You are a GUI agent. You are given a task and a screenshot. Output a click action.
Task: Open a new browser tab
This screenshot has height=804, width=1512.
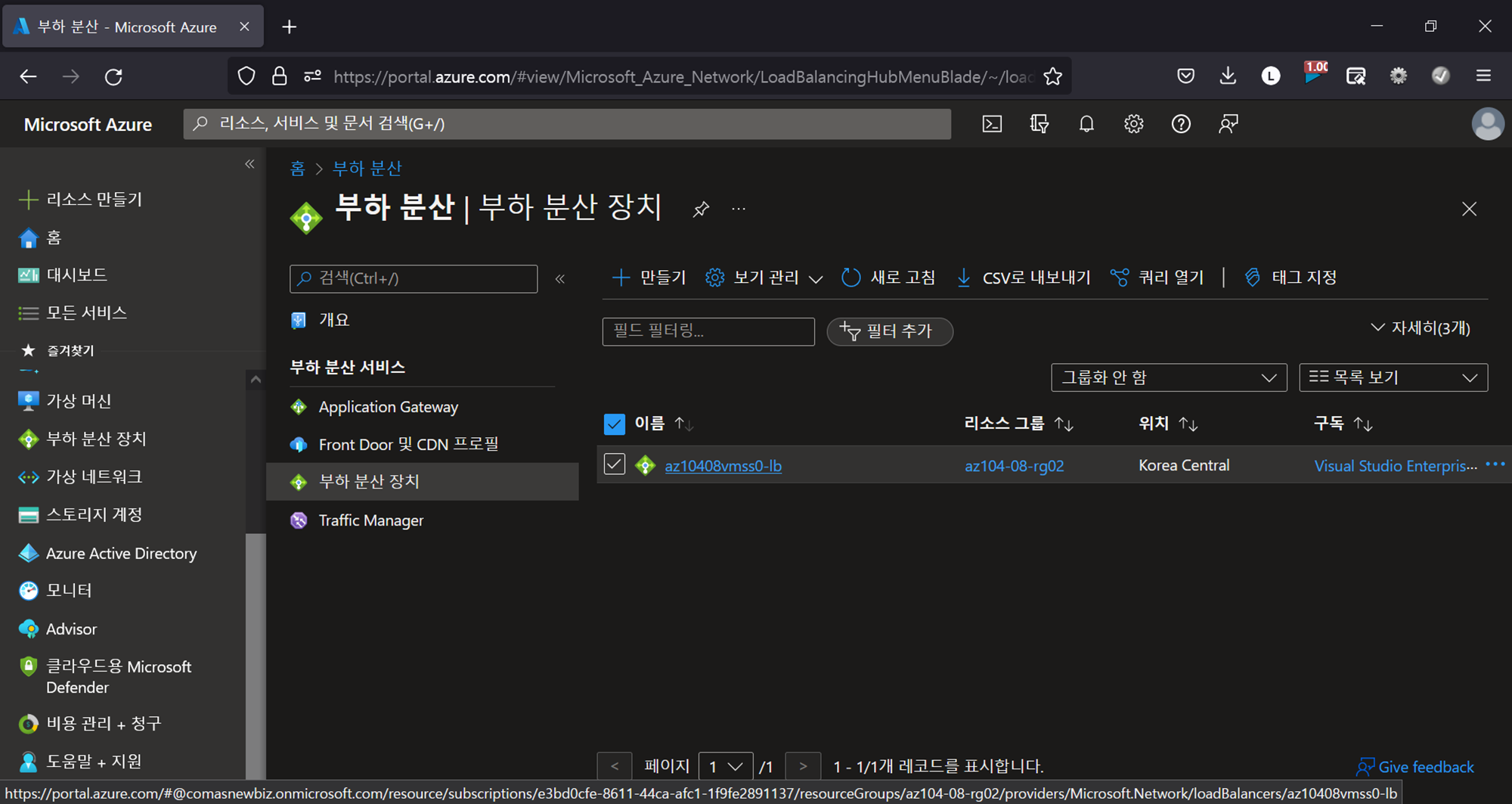[289, 27]
